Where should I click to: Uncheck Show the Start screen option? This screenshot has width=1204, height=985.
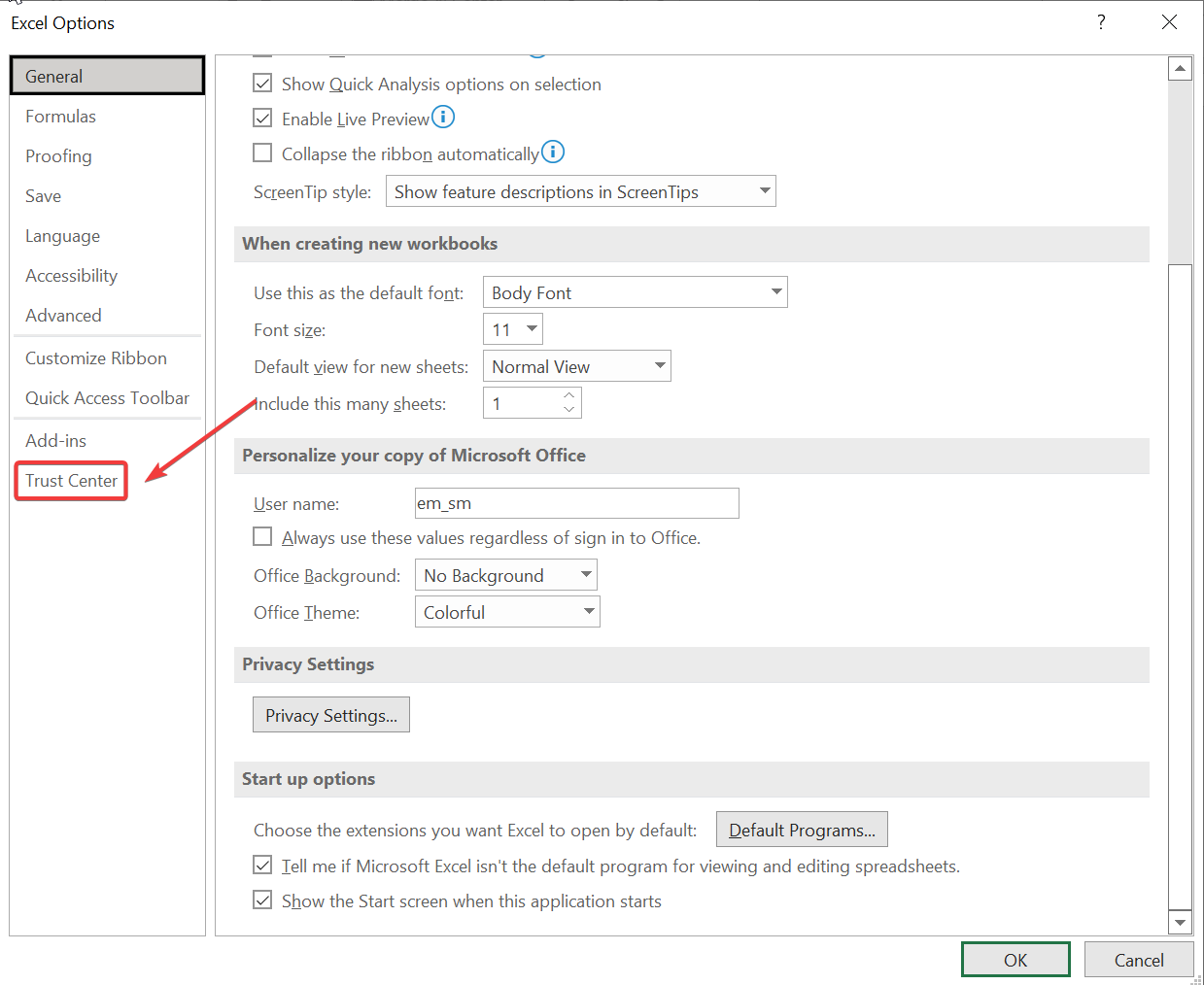tap(262, 900)
